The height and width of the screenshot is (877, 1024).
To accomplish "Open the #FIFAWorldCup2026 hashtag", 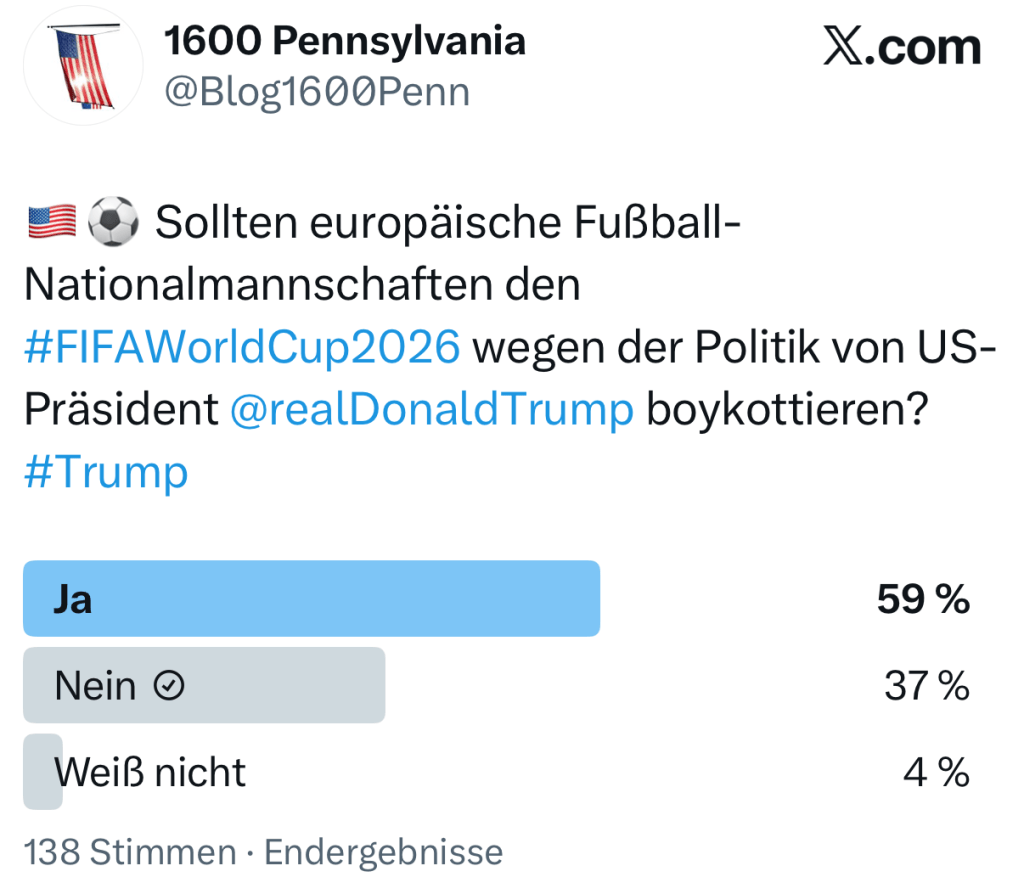I will [242, 347].
